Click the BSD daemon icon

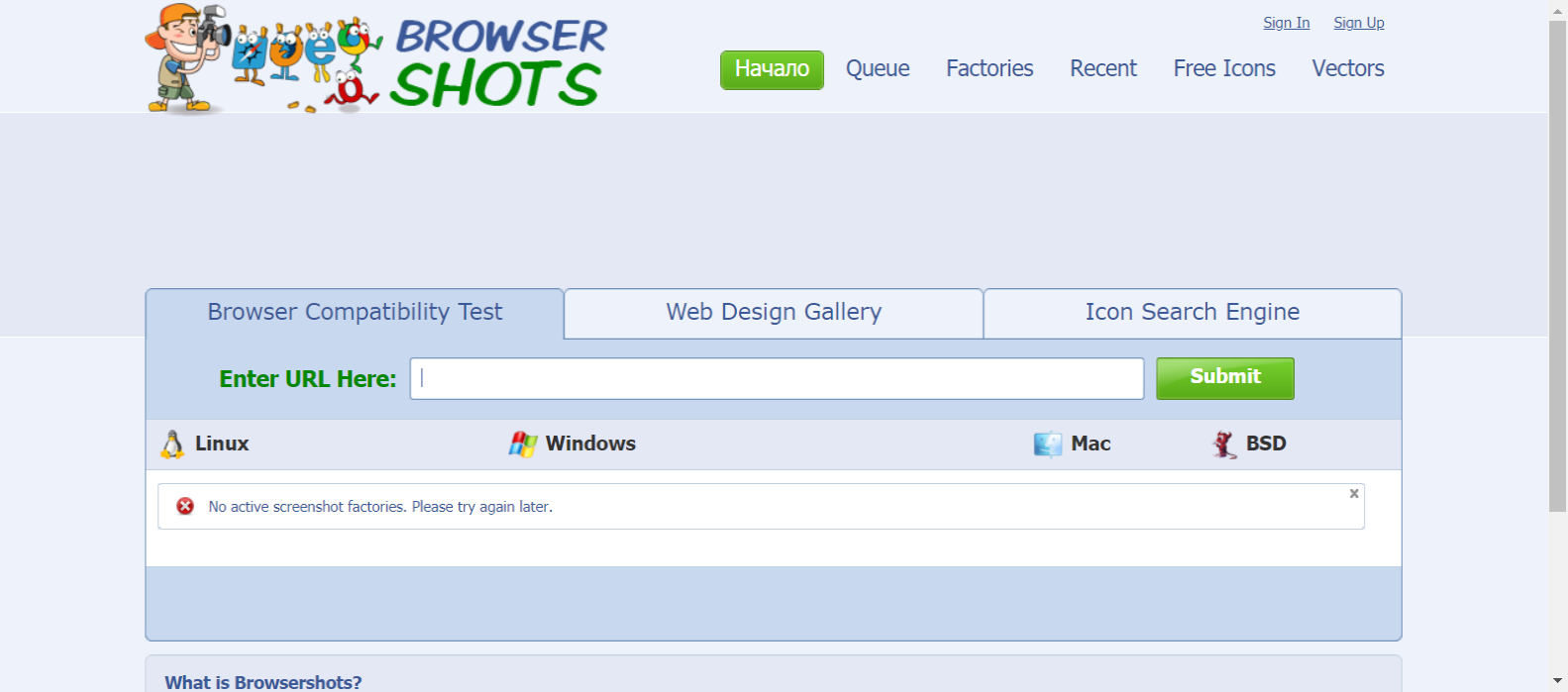(x=1224, y=445)
